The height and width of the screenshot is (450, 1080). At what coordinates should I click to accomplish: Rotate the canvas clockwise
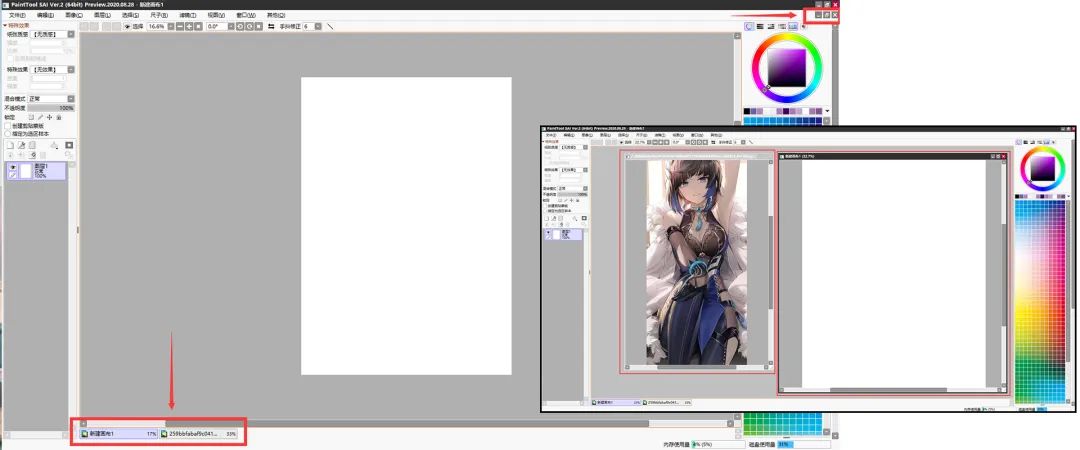pos(249,26)
